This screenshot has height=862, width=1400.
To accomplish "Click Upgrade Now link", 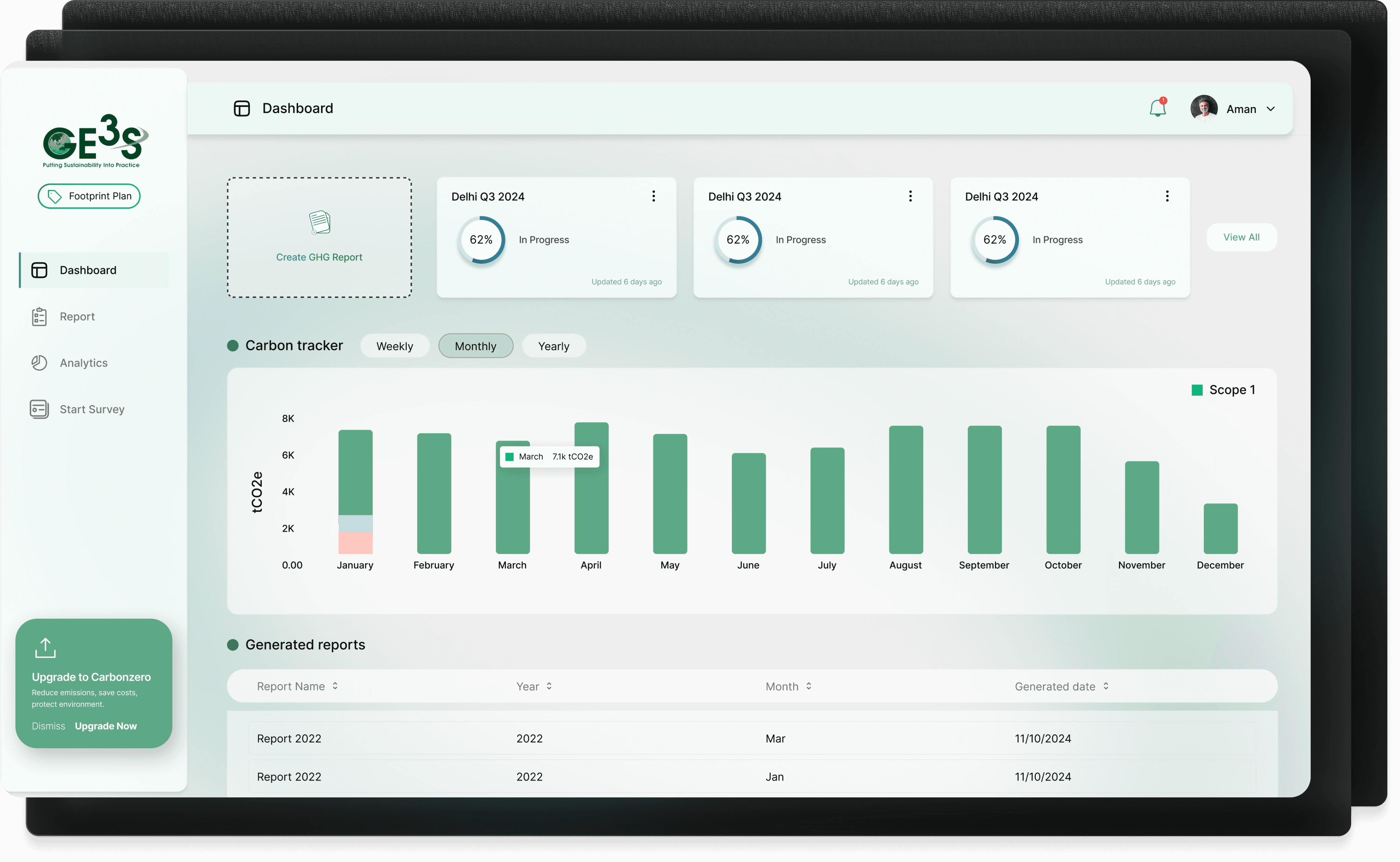I will click(x=106, y=726).
